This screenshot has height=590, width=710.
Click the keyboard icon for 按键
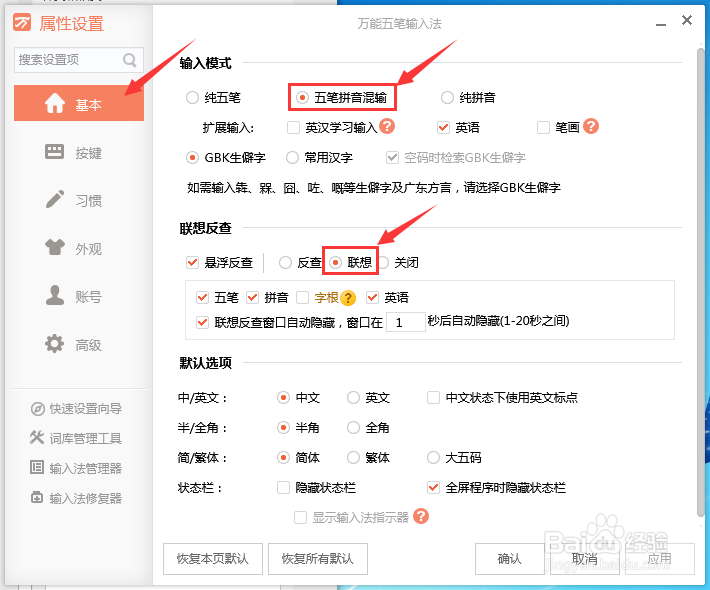click(x=55, y=152)
